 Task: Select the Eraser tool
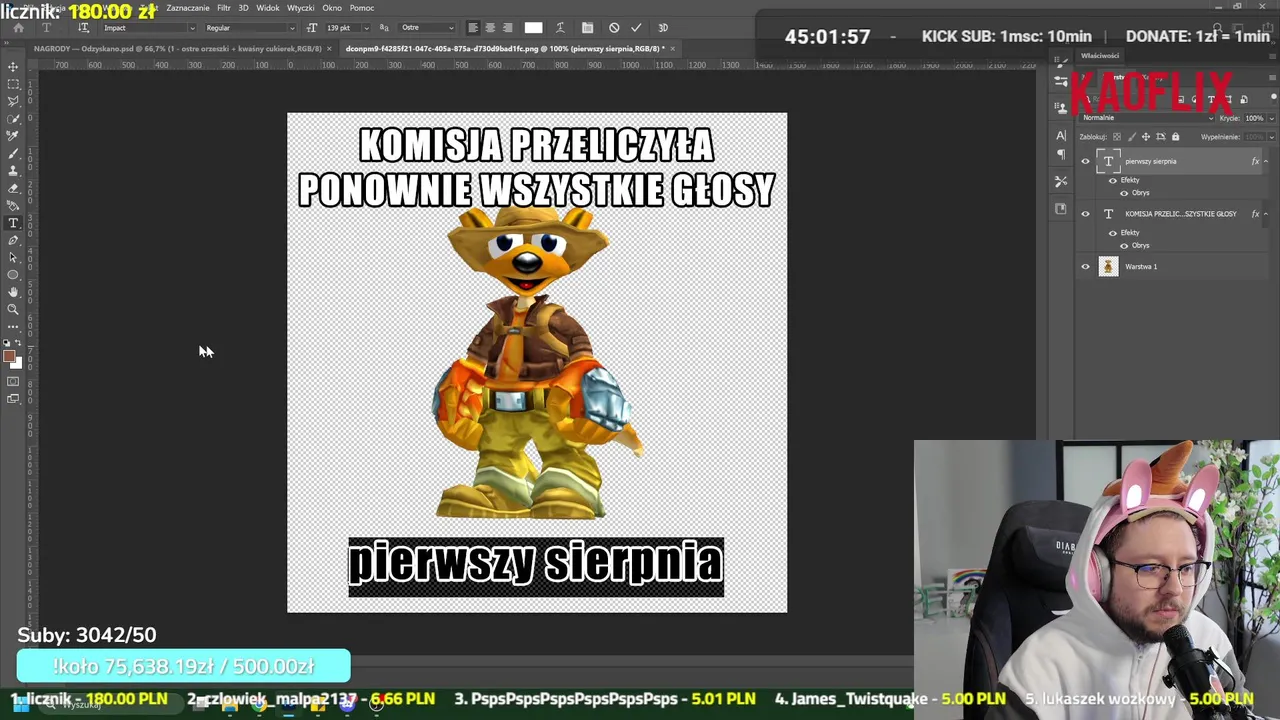click(x=13, y=189)
